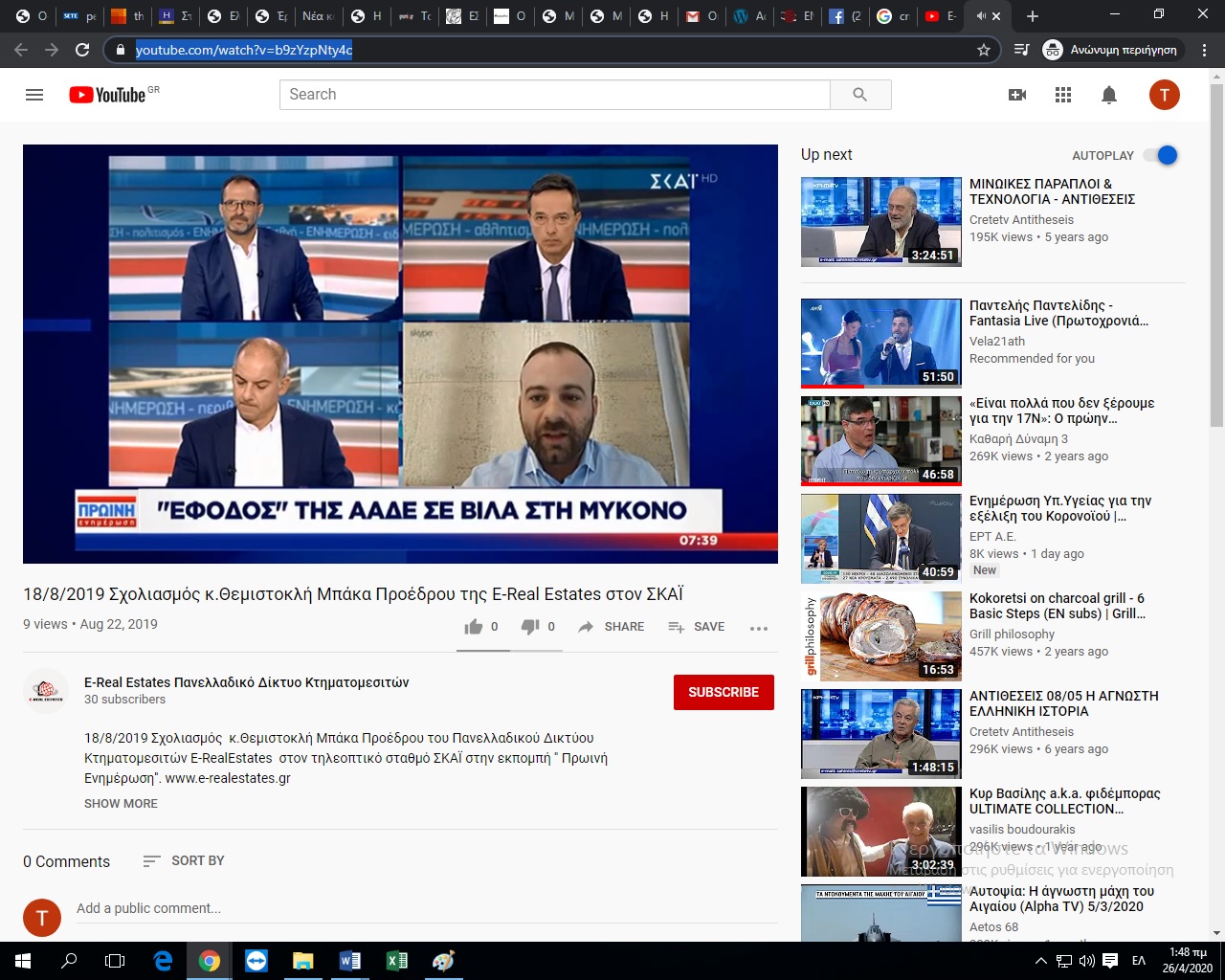Open the YouTube apps grid icon
The image size is (1225, 980).
click(x=1063, y=95)
